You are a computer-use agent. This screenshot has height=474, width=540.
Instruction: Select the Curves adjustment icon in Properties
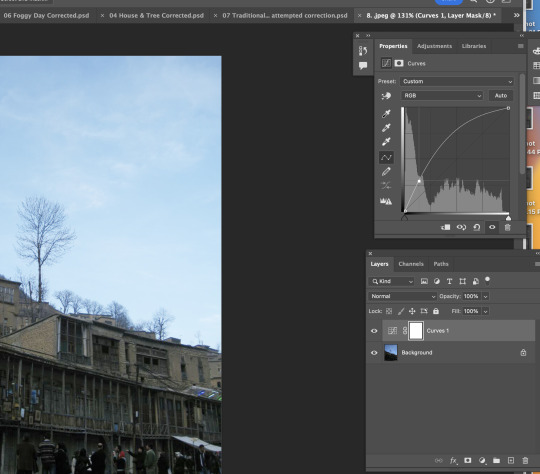click(386, 63)
